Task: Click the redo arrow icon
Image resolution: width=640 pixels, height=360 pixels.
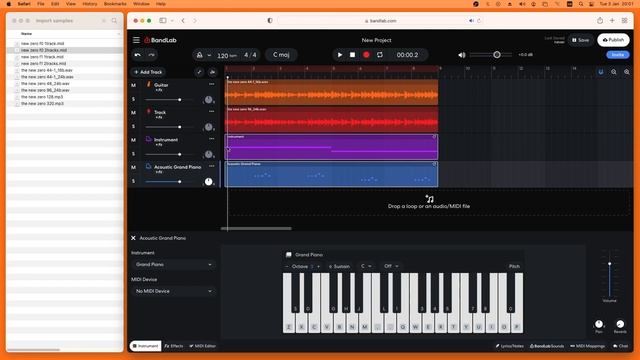Action: tap(151, 55)
